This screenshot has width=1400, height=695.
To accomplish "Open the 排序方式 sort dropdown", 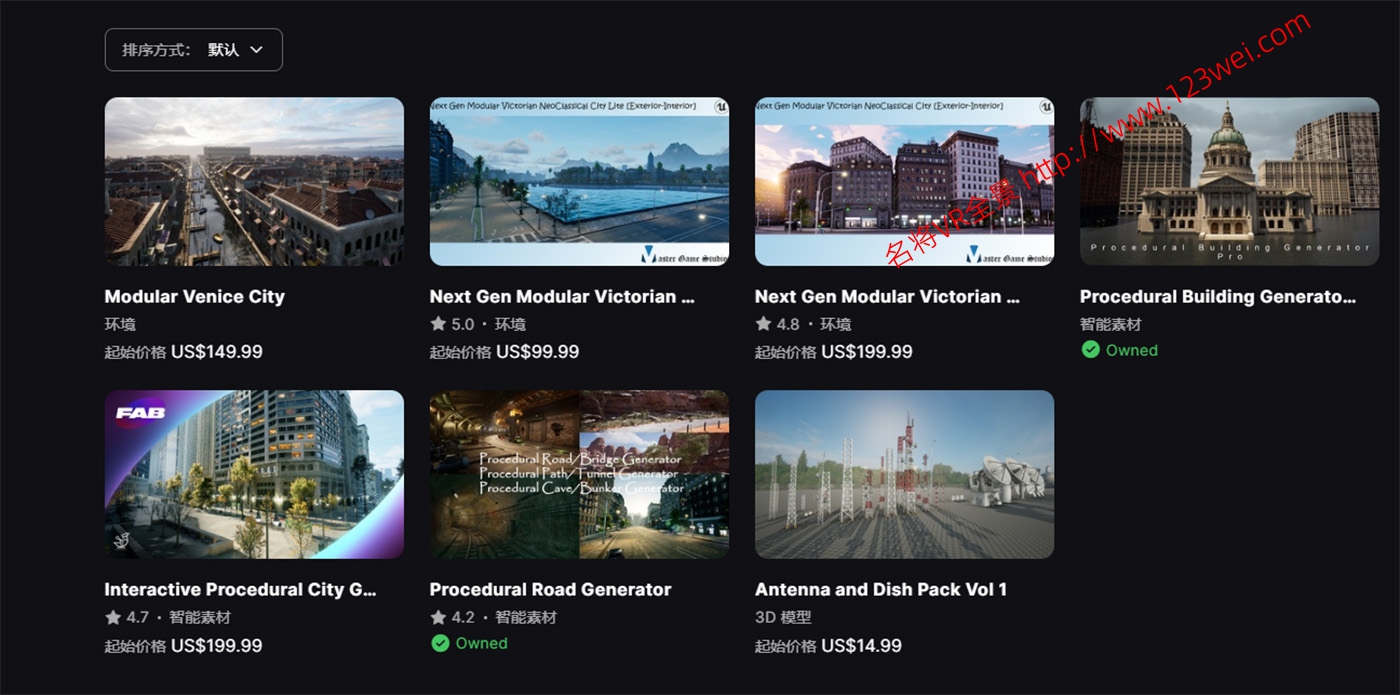I will (x=193, y=50).
